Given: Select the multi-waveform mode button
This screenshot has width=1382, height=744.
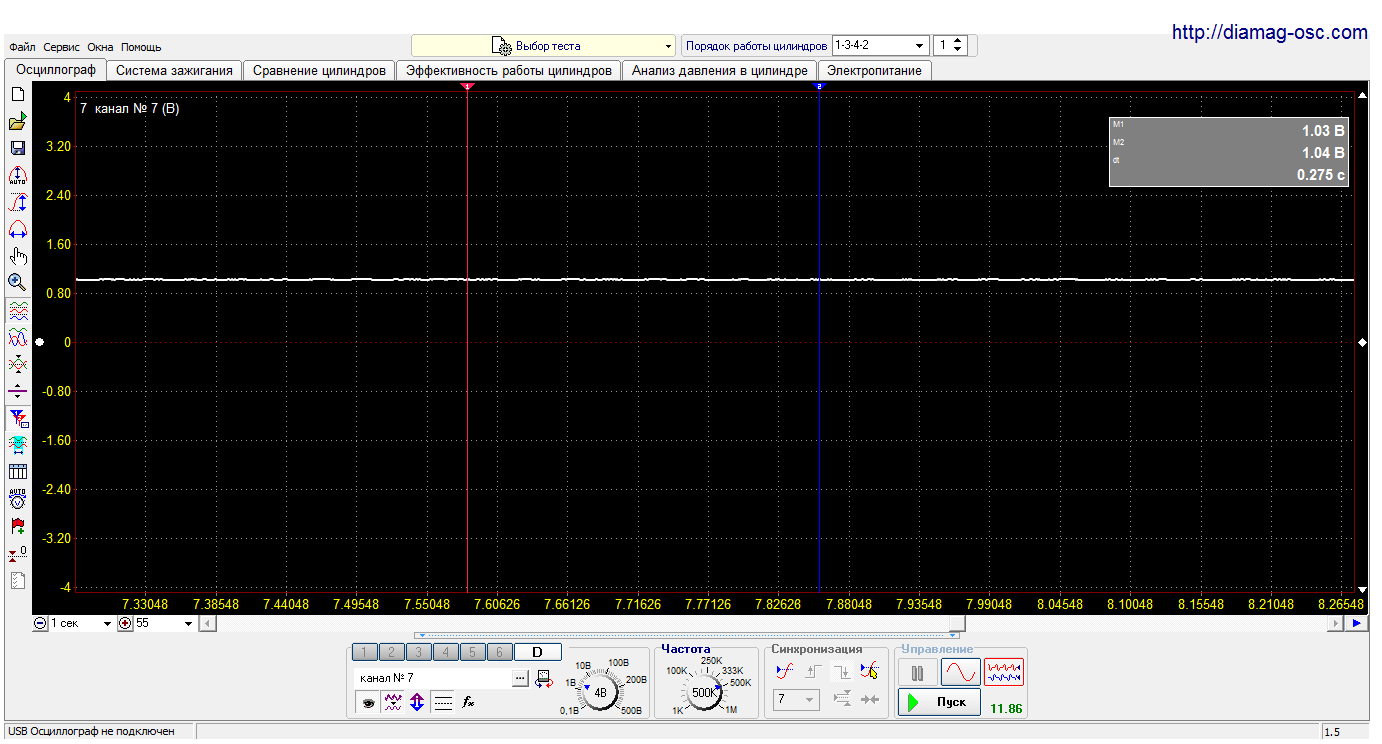Looking at the screenshot, I should click(1004, 672).
